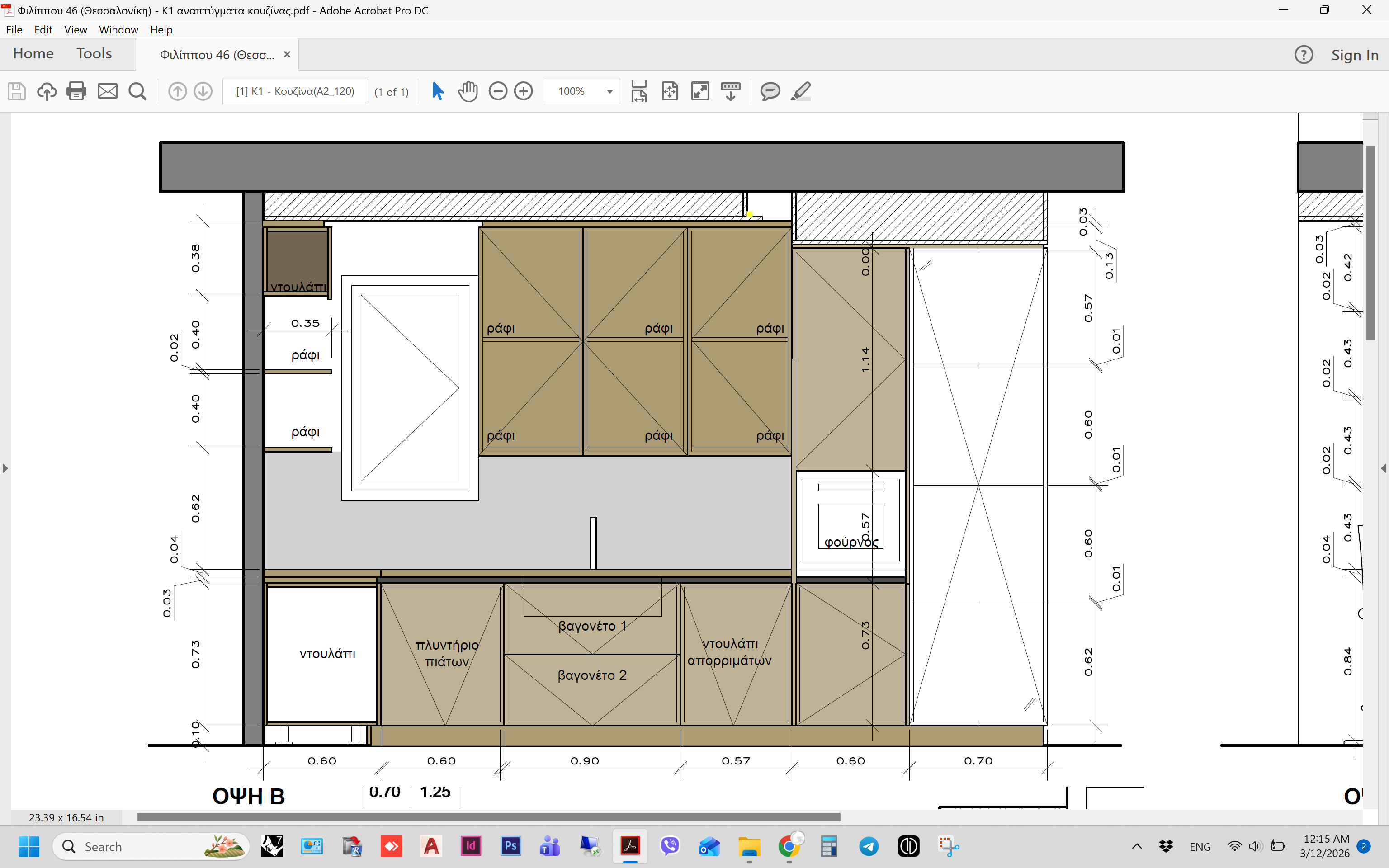1389x868 pixels.
Task: Click the Sign In link
Action: tap(1355, 55)
